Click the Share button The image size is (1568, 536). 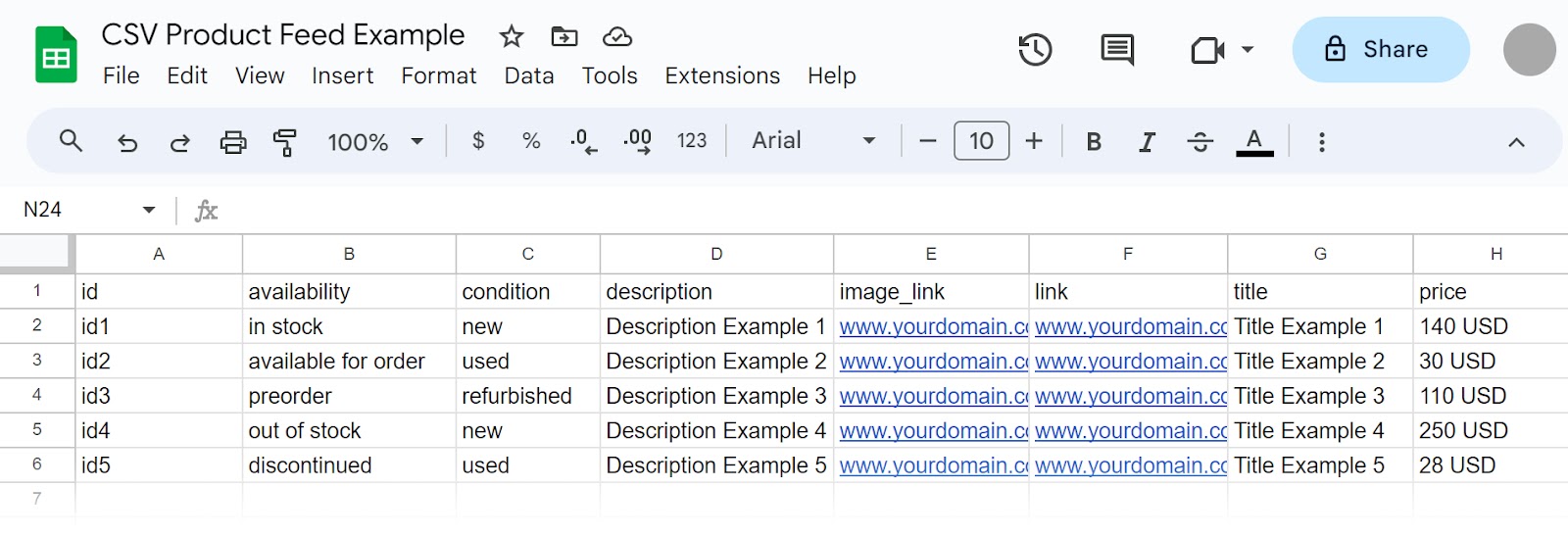pos(1380,50)
